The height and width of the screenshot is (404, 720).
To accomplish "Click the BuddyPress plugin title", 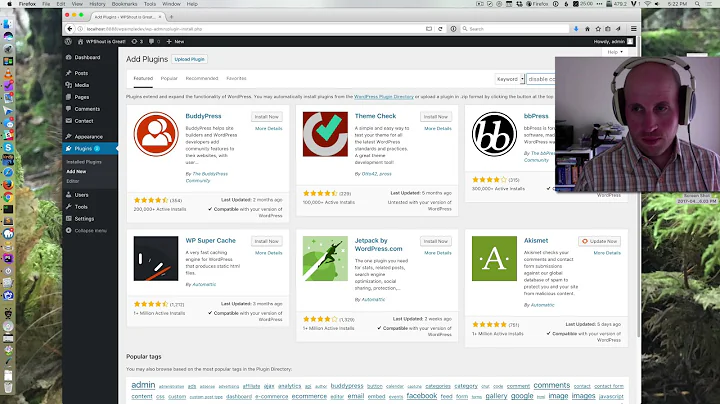I will click(203, 116).
